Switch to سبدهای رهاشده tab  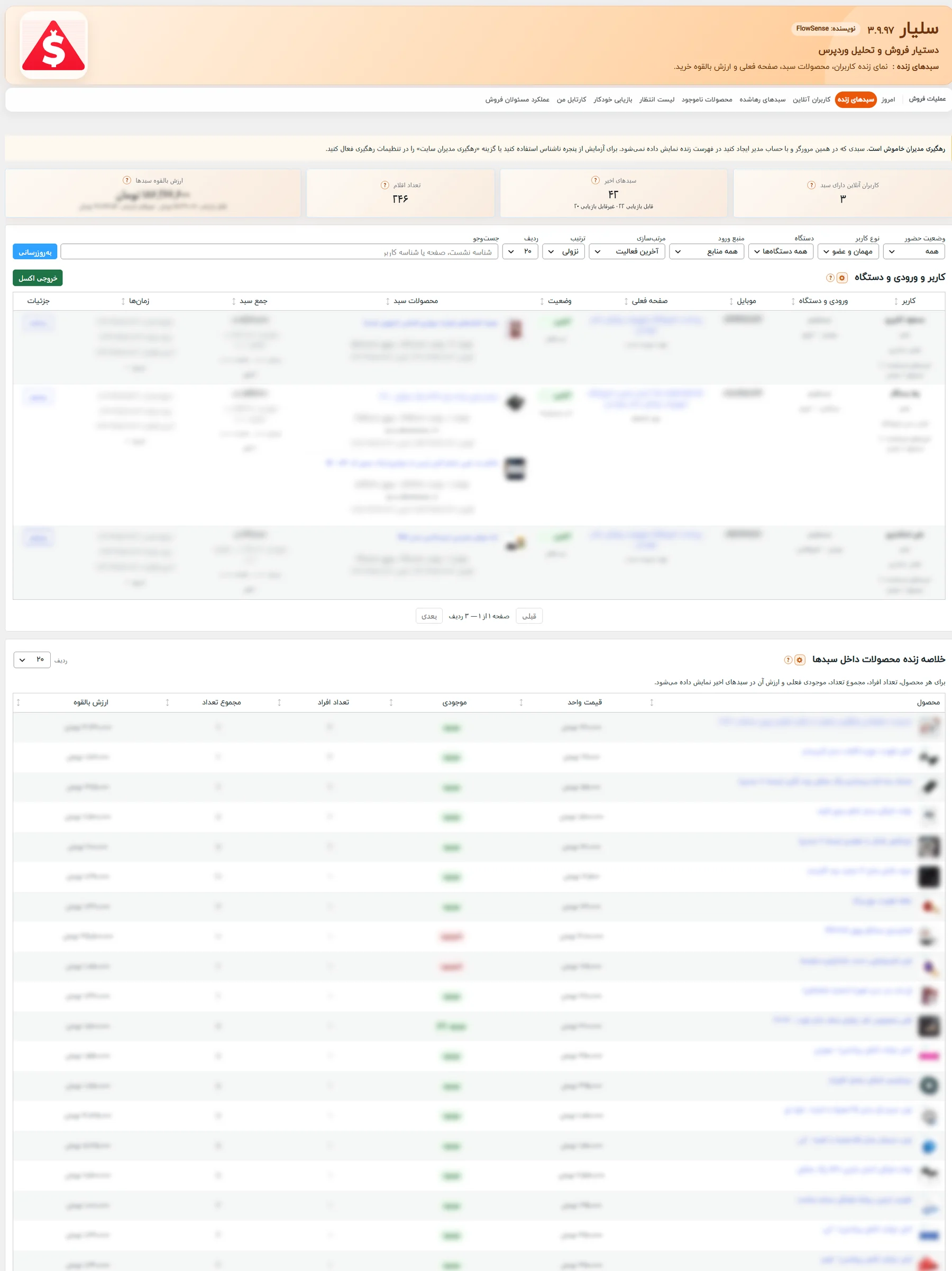762,99
